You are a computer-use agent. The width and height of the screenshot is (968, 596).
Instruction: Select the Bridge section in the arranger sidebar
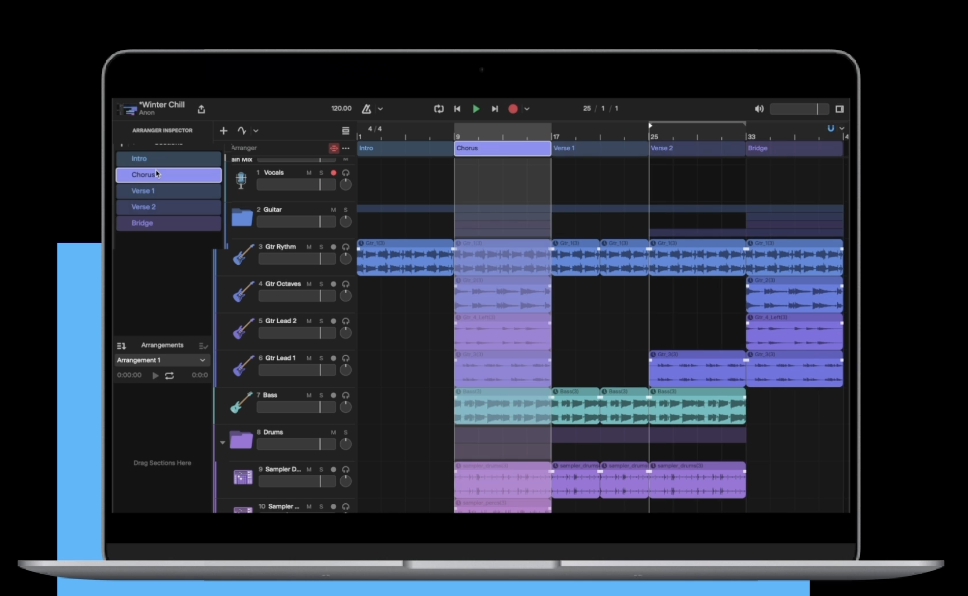(167, 222)
